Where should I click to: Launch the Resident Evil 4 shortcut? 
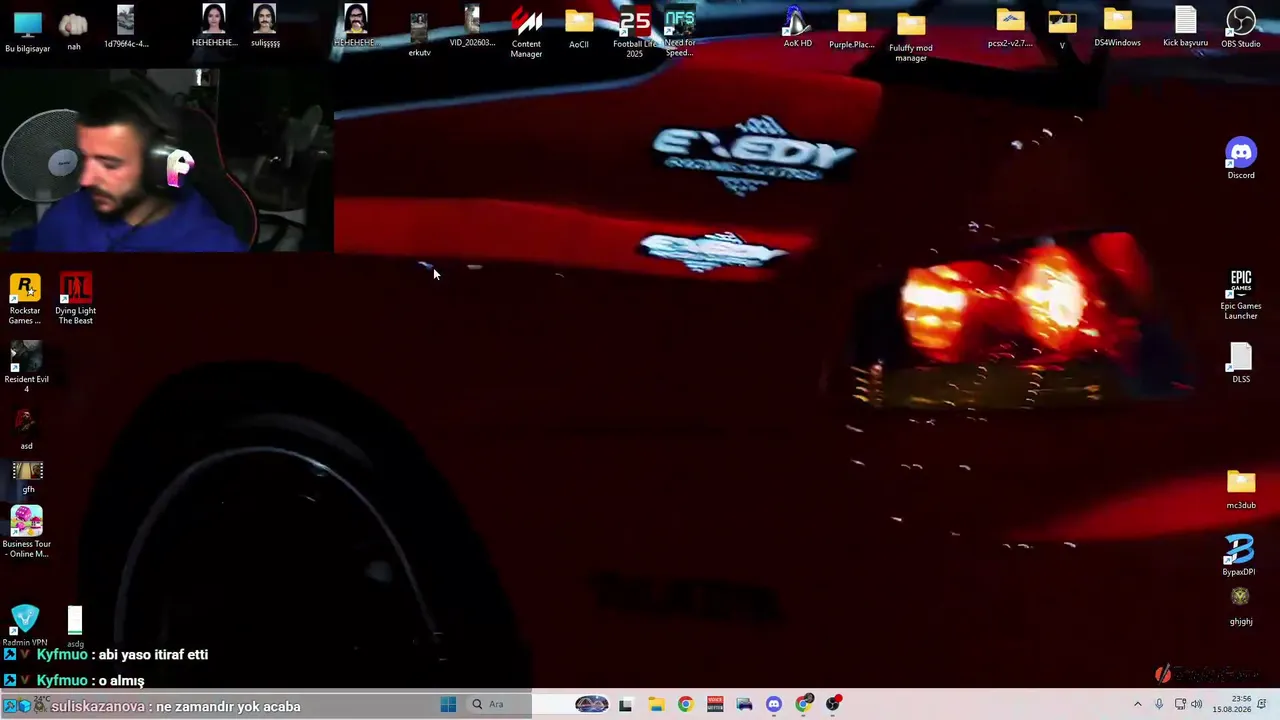[27, 367]
